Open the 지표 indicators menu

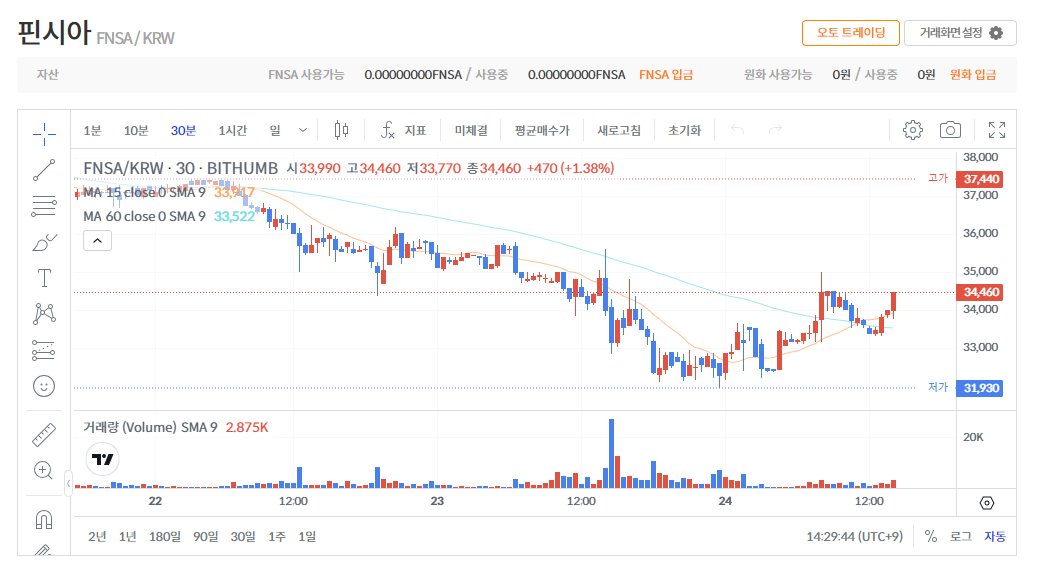click(x=403, y=130)
